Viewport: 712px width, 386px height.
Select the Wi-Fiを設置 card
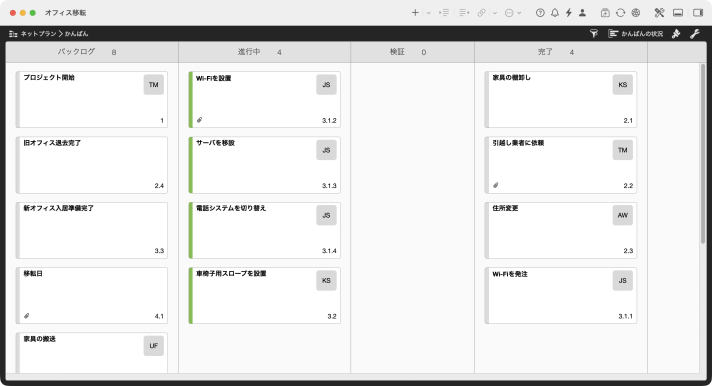(x=264, y=99)
